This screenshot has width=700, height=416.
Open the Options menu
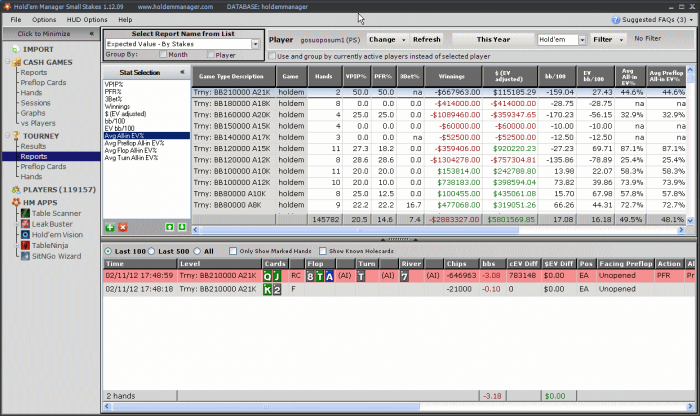click(44, 19)
